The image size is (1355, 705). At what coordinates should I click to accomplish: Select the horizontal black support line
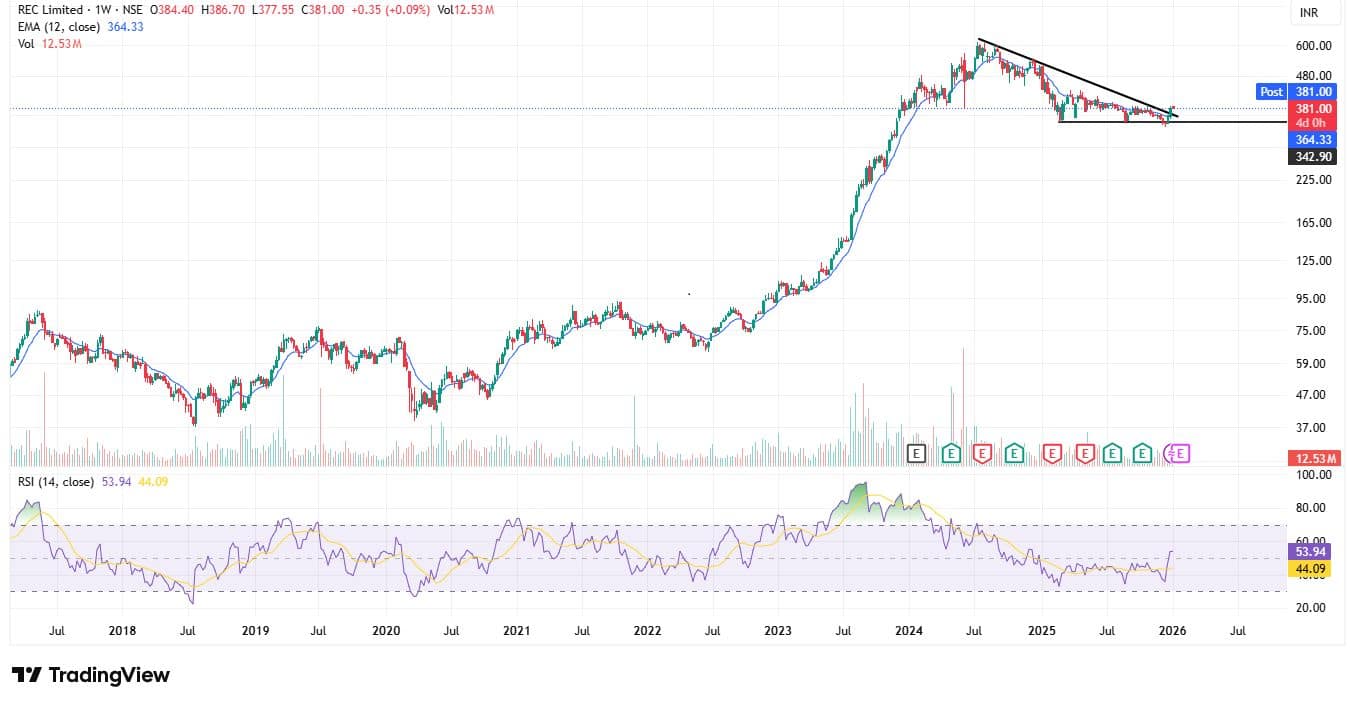click(1170, 122)
